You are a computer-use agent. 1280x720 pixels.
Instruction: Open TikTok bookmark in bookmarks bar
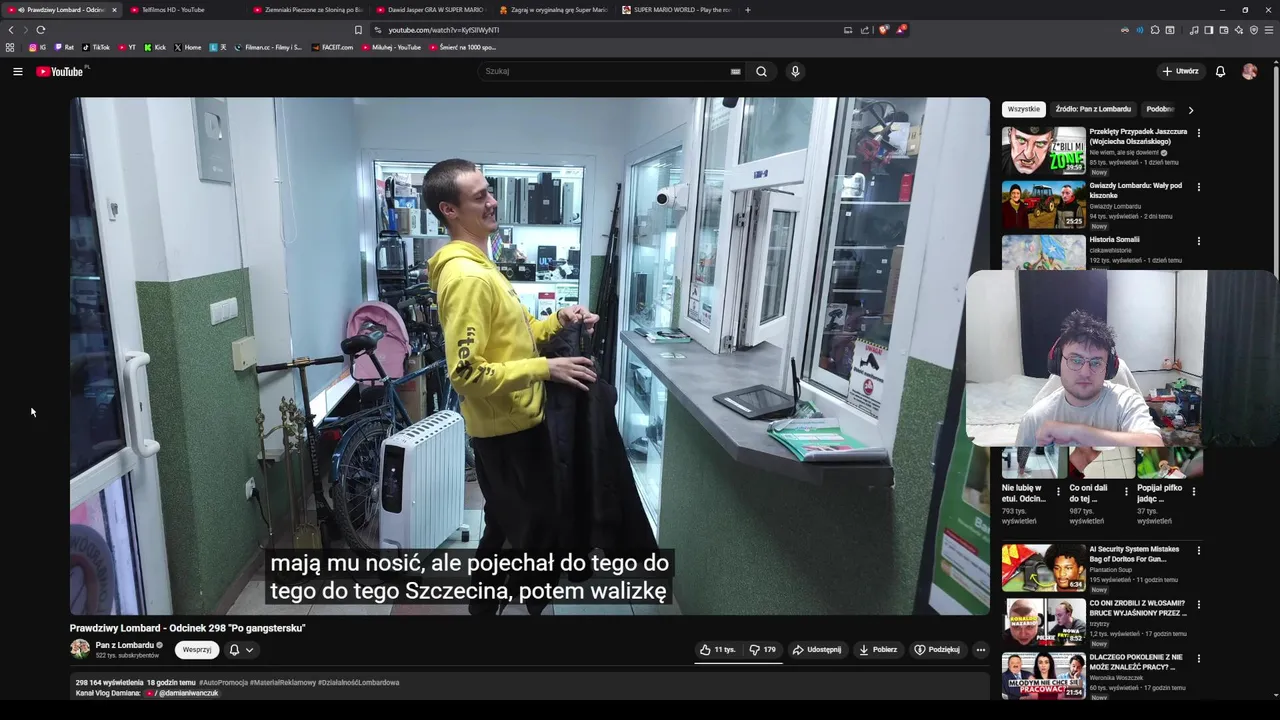pos(96,47)
